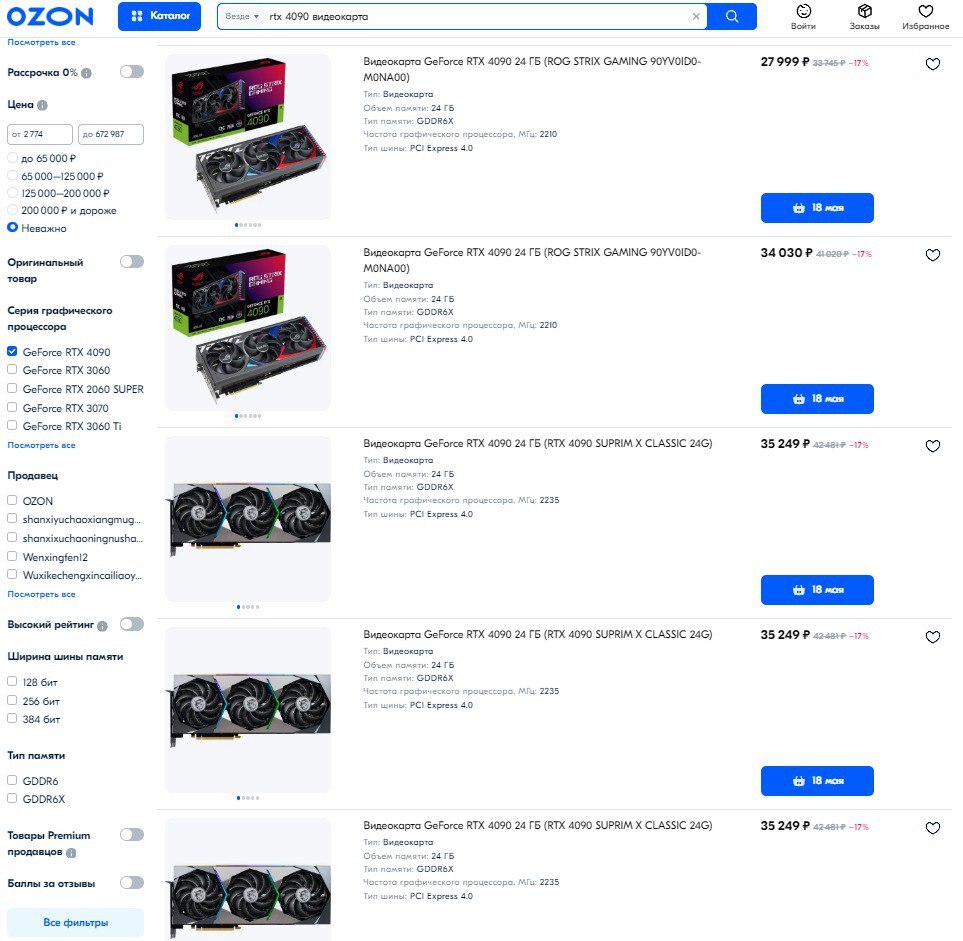Screen dimensions: 963x941
Task: Click the magnifier search button
Action: (x=731, y=17)
